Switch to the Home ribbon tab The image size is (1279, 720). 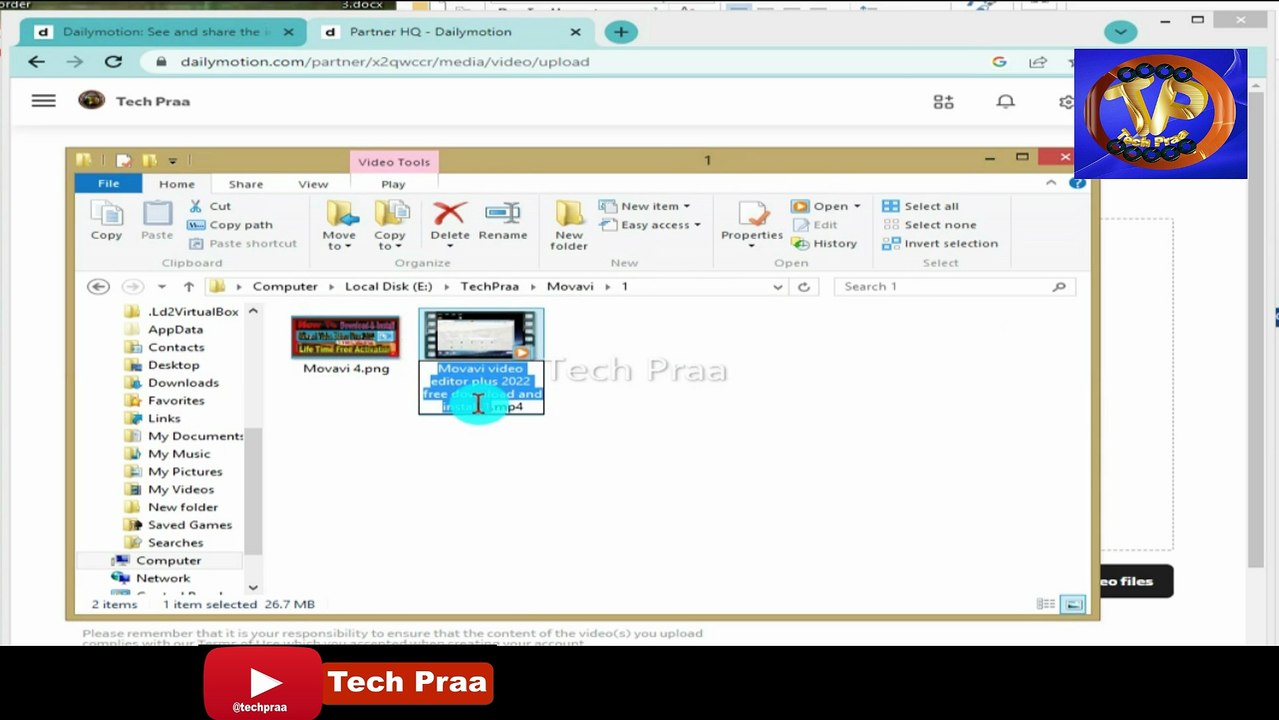(x=177, y=184)
